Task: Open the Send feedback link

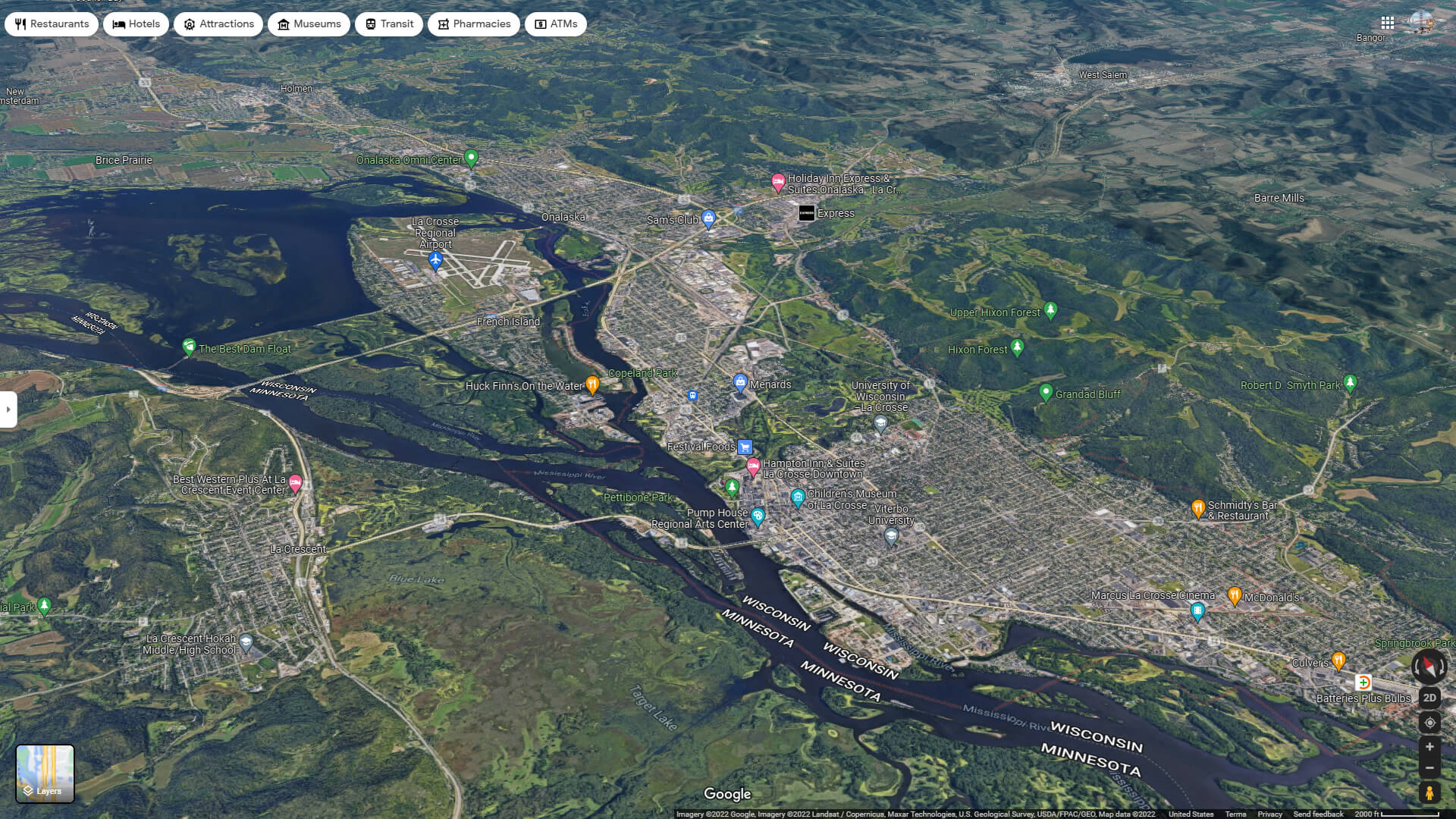Action: point(1318,814)
